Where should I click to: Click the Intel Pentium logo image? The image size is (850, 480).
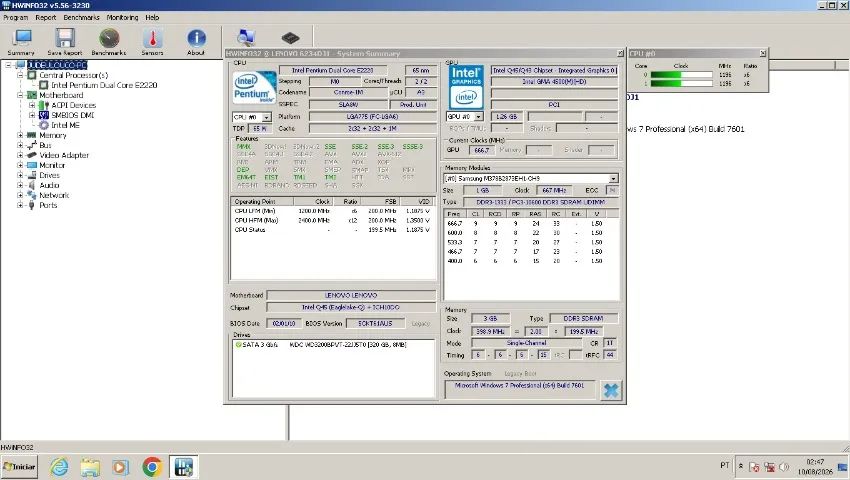[x=254, y=88]
